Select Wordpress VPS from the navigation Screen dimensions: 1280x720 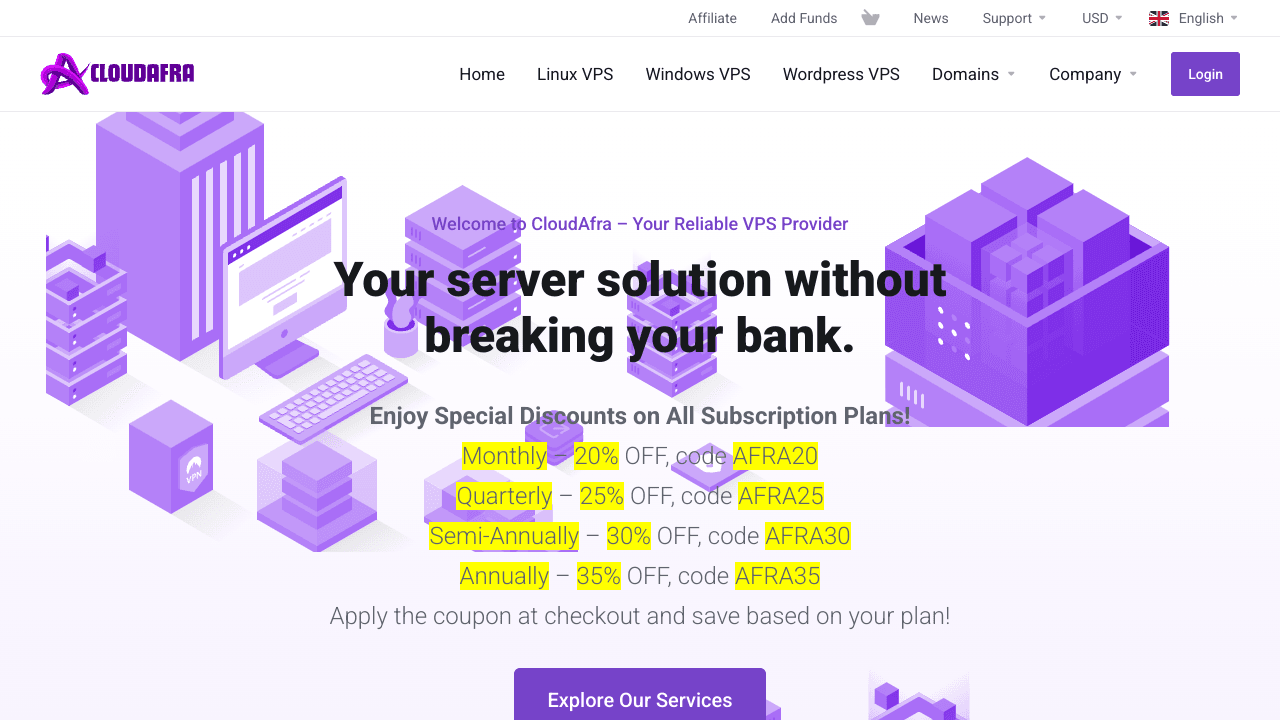tap(841, 73)
